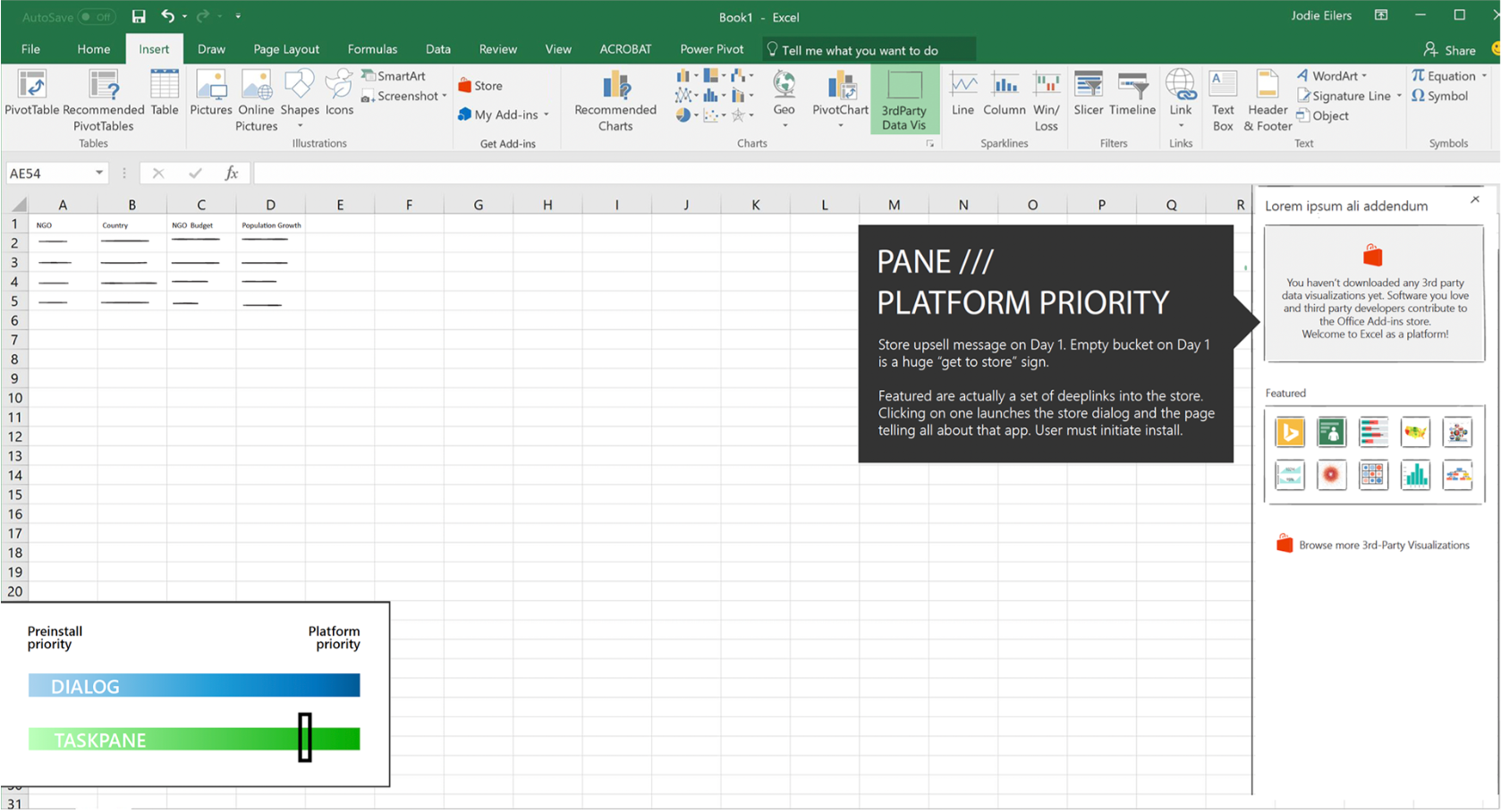Insert a Slicer filter

tap(1088, 94)
